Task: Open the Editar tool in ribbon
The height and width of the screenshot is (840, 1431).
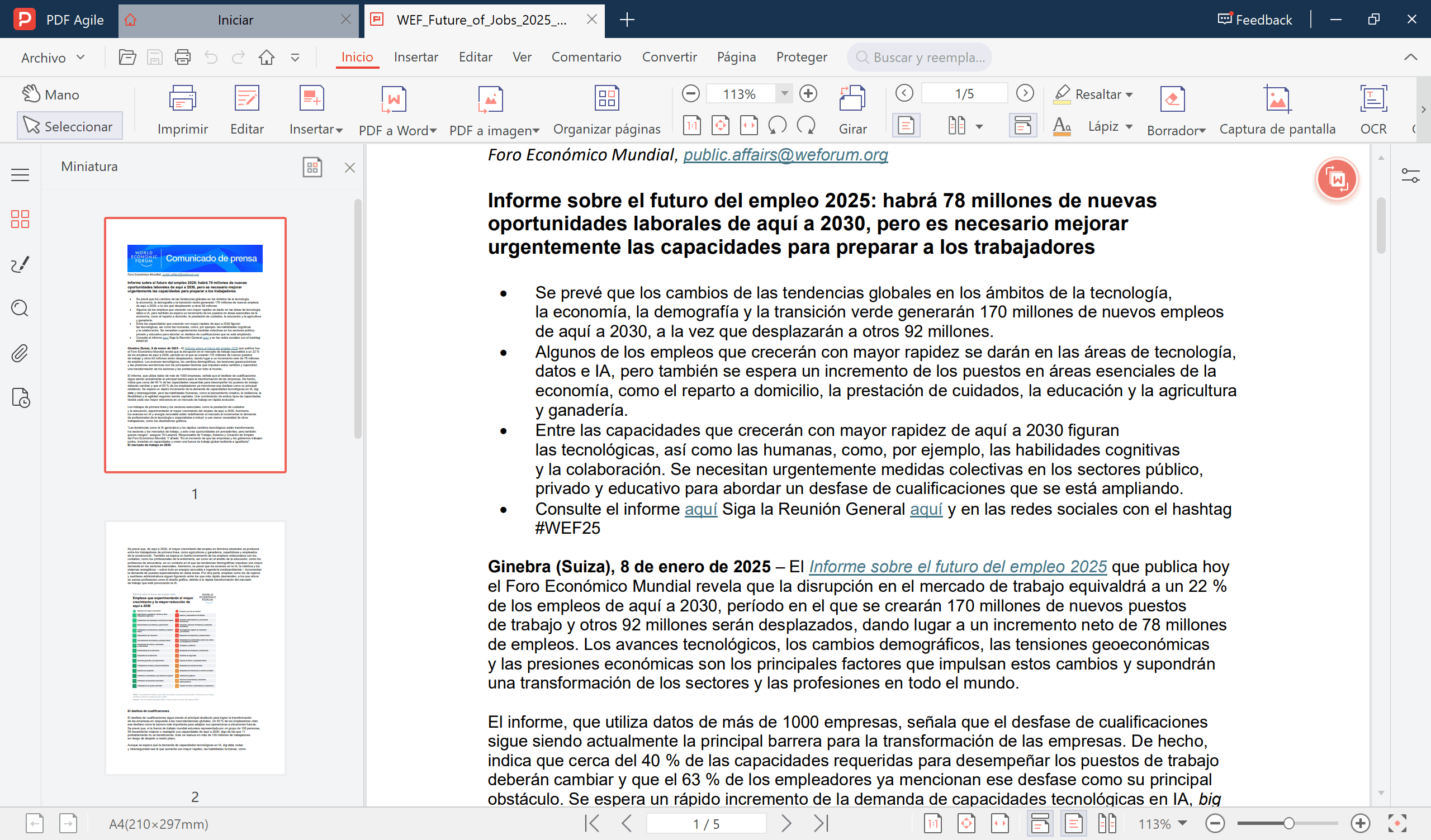Action: 247,111
